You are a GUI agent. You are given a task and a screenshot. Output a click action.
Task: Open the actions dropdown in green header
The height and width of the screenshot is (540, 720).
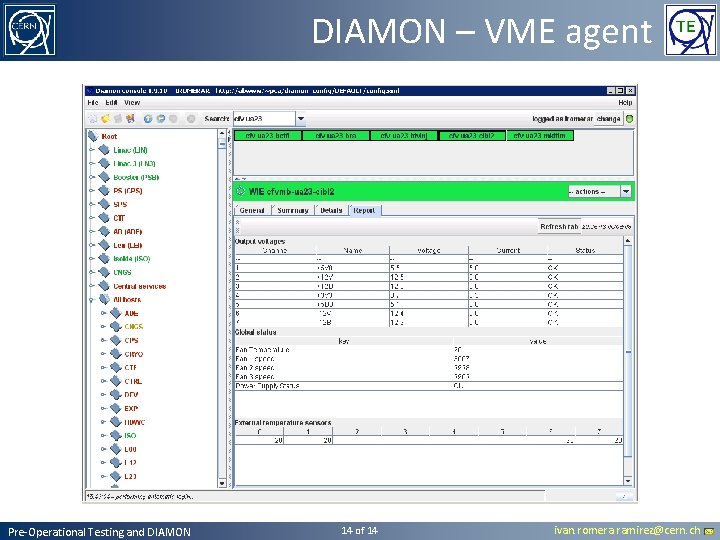coord(626,191)
